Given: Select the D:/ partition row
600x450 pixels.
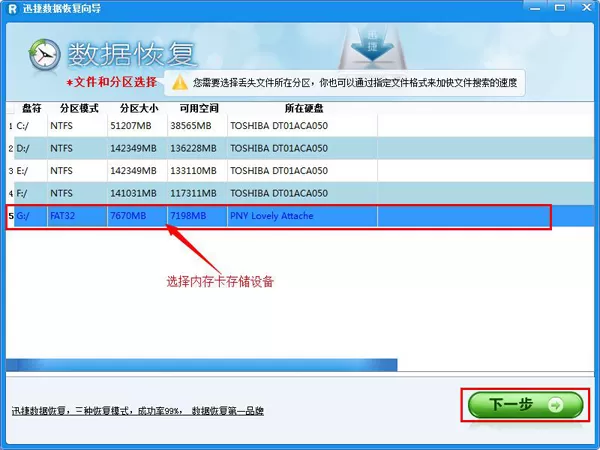Looking at the screenshot, I should pos(300,148).
